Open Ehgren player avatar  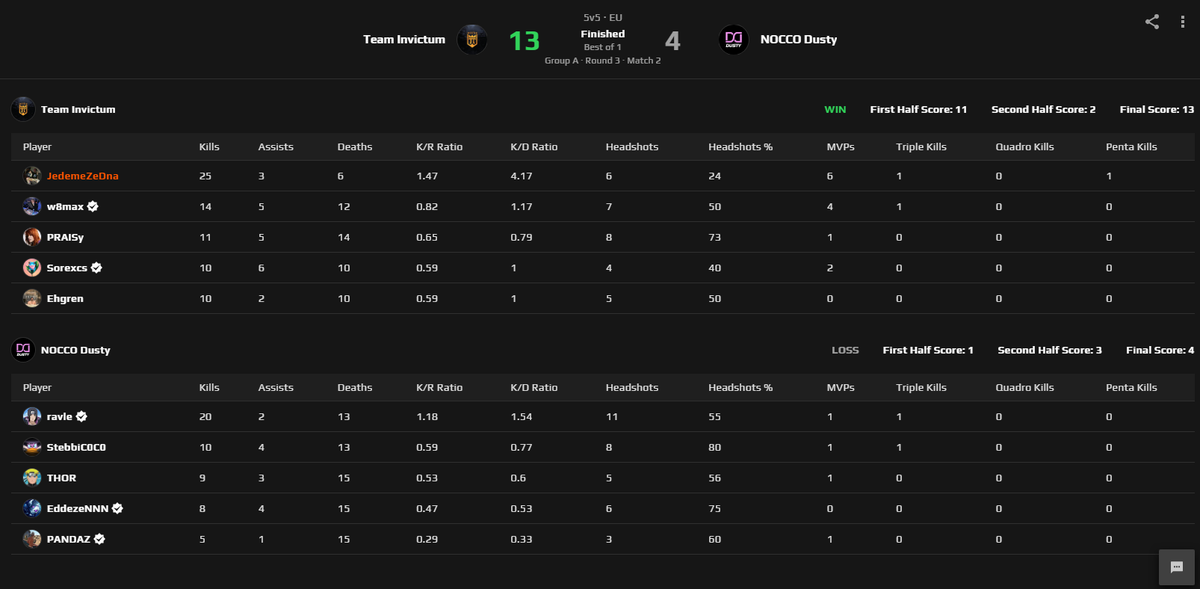(x=33, y=298)
